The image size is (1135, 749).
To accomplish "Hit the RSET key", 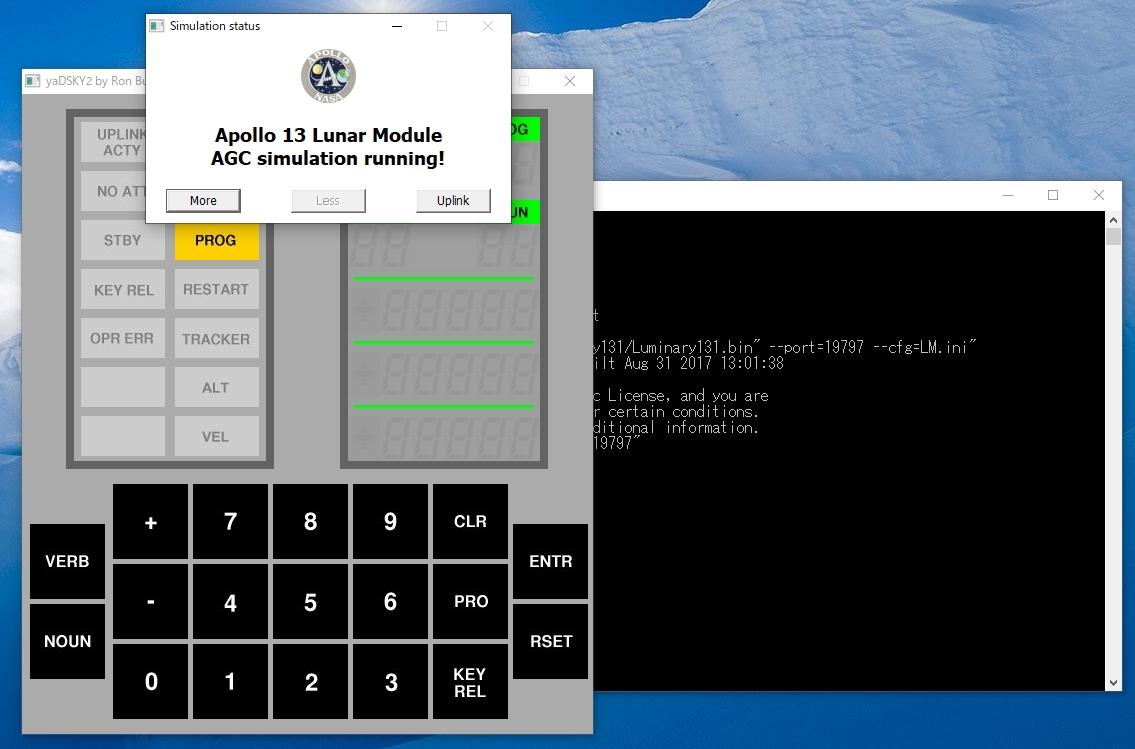I will coord(550,641).
